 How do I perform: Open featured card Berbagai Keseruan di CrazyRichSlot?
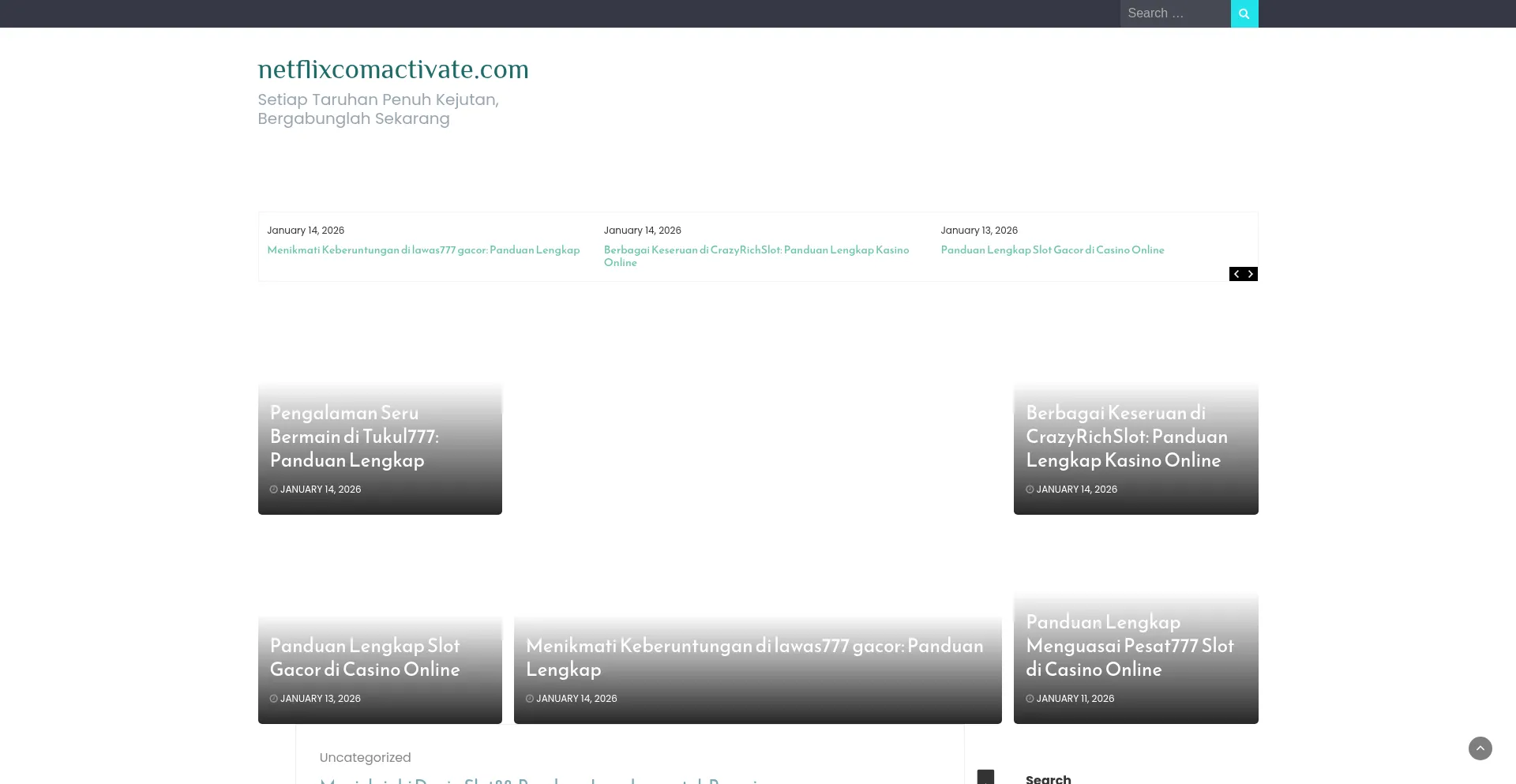tap(1126, 437)
